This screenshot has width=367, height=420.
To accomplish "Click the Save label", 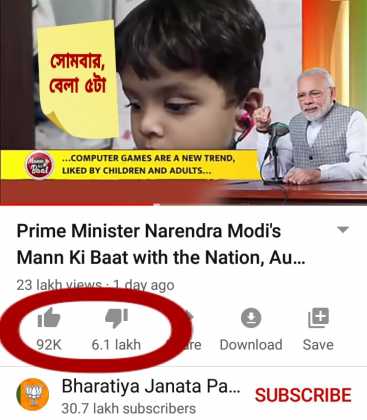I will tap(318, 345).
